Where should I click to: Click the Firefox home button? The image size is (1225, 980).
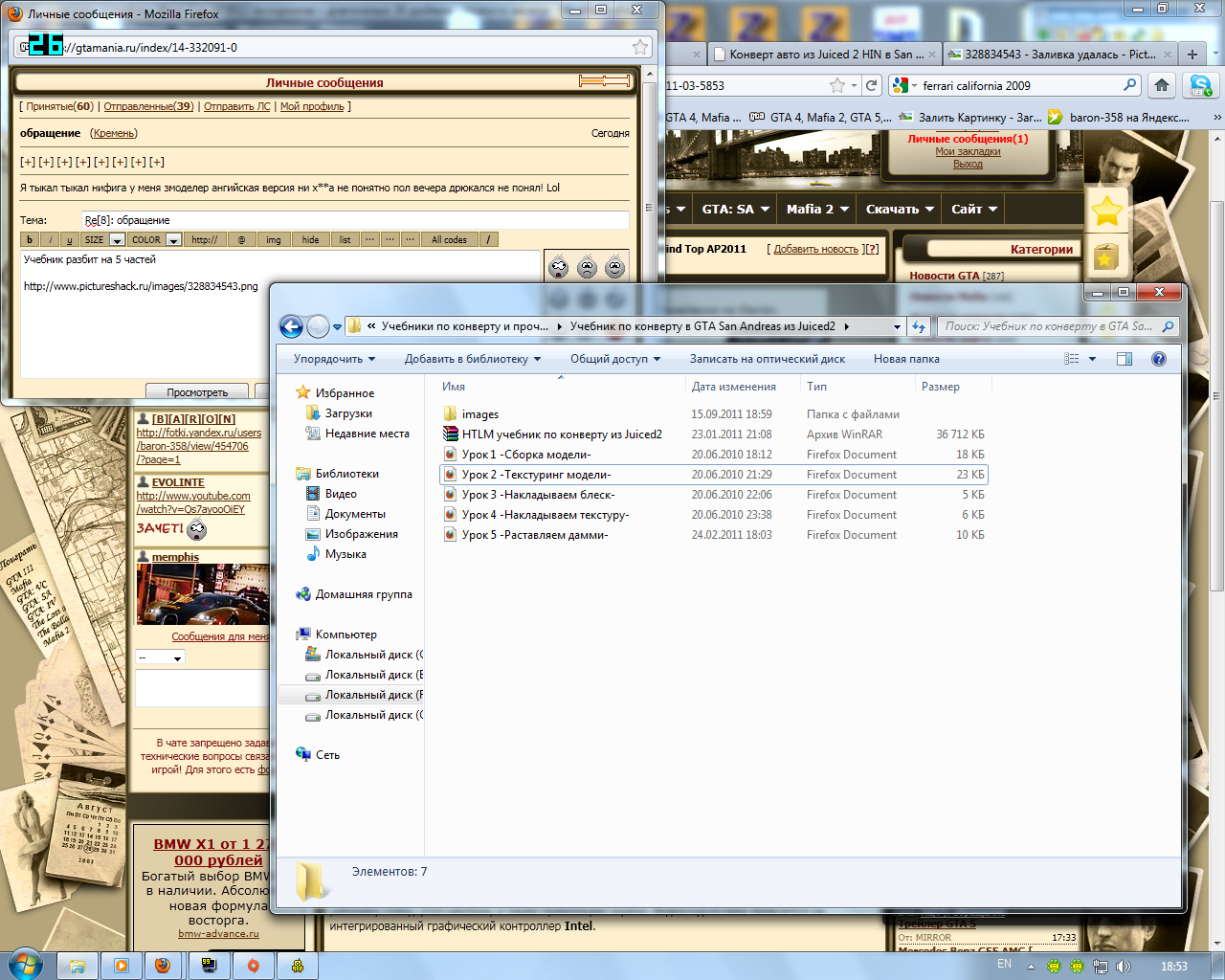[1162, 85]
